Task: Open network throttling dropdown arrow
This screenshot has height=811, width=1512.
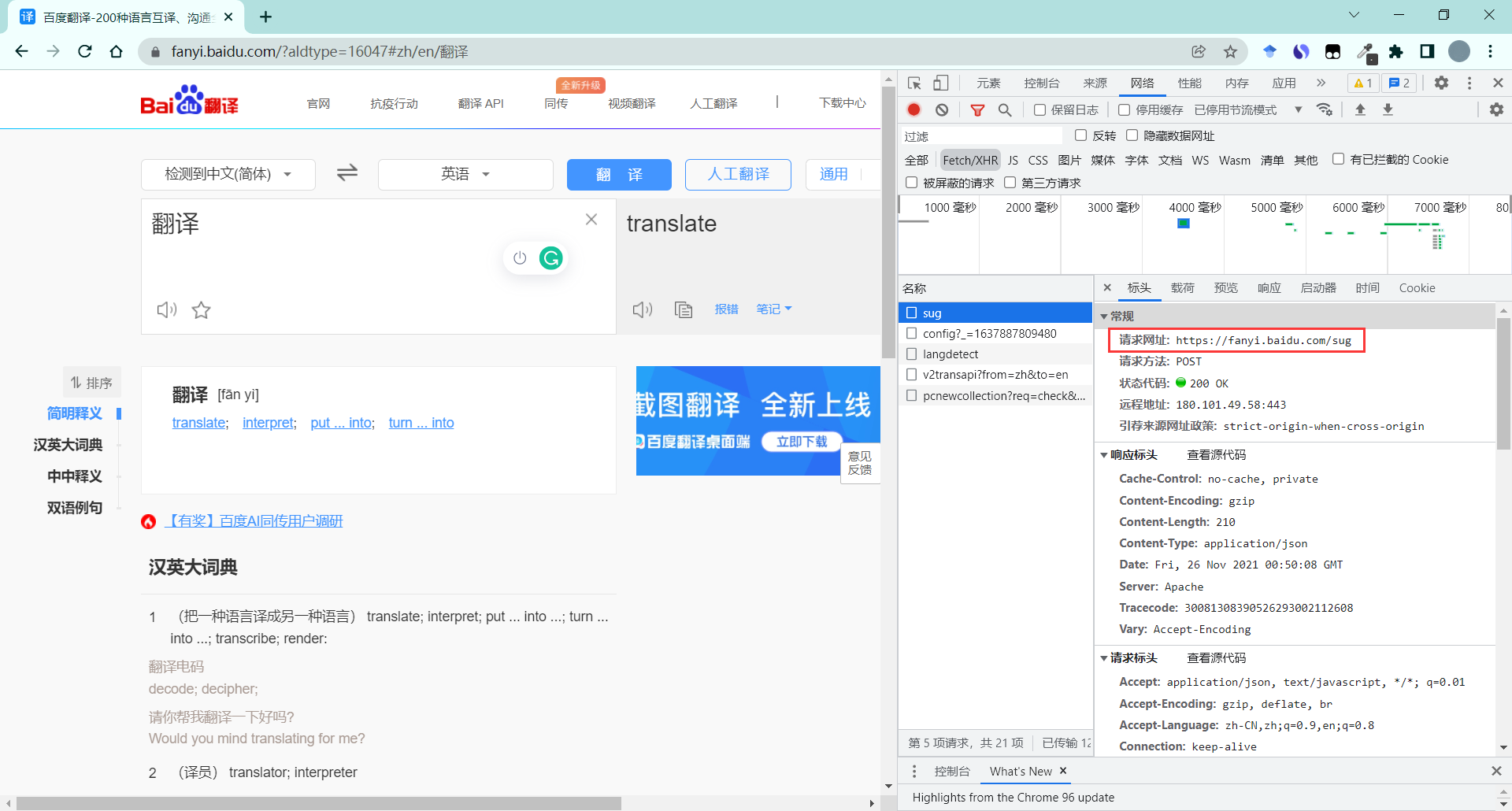Action: tap(1298, 110)
